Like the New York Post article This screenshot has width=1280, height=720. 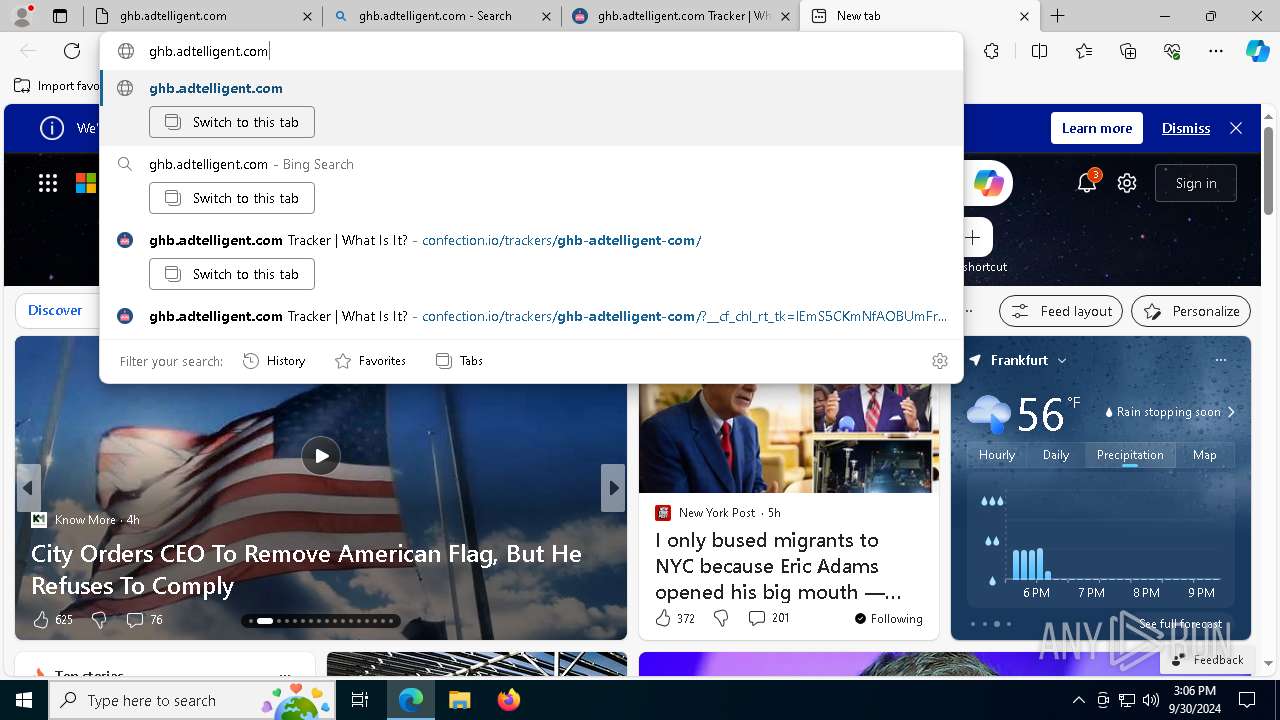click(675, 619)
